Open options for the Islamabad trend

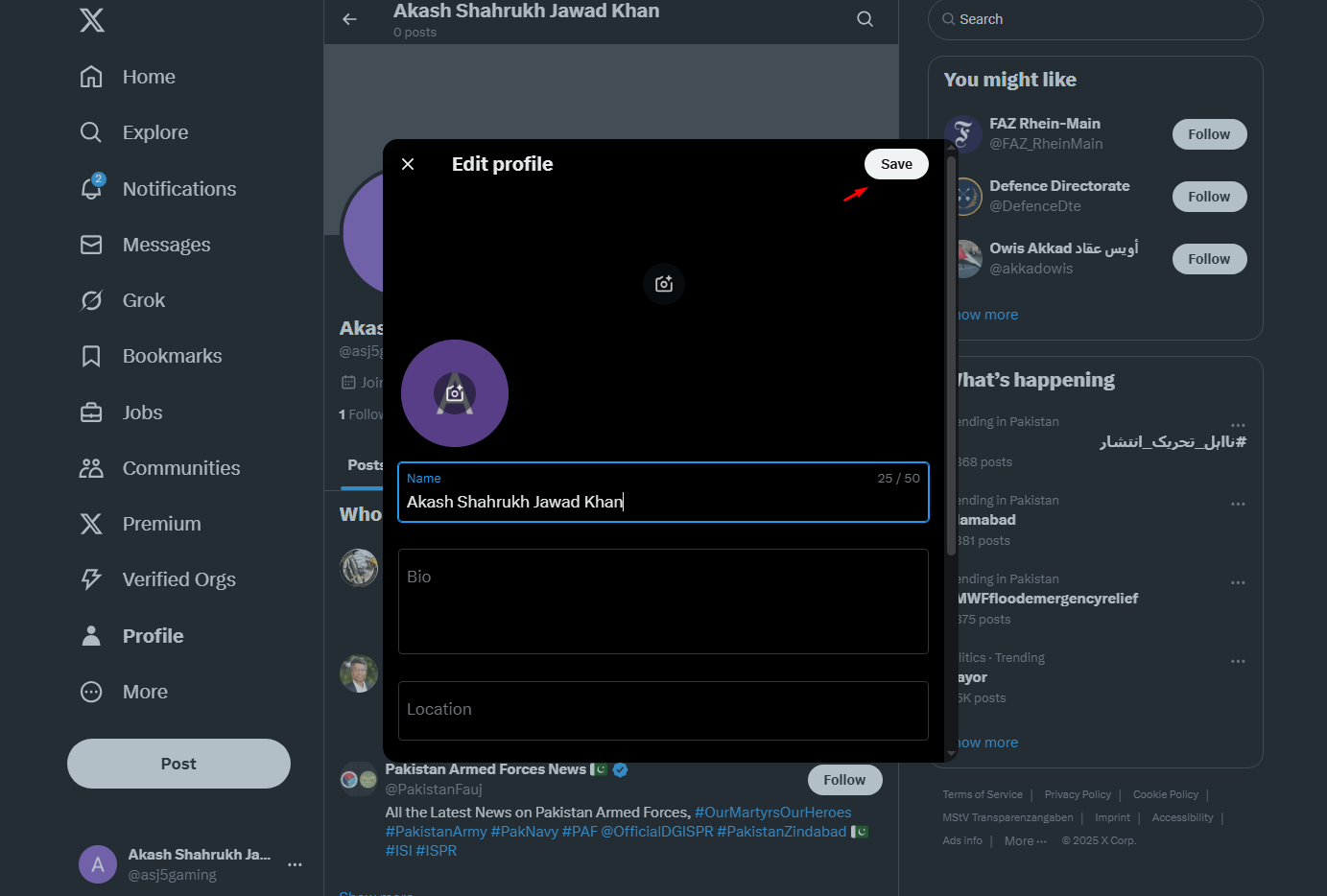1238,503
